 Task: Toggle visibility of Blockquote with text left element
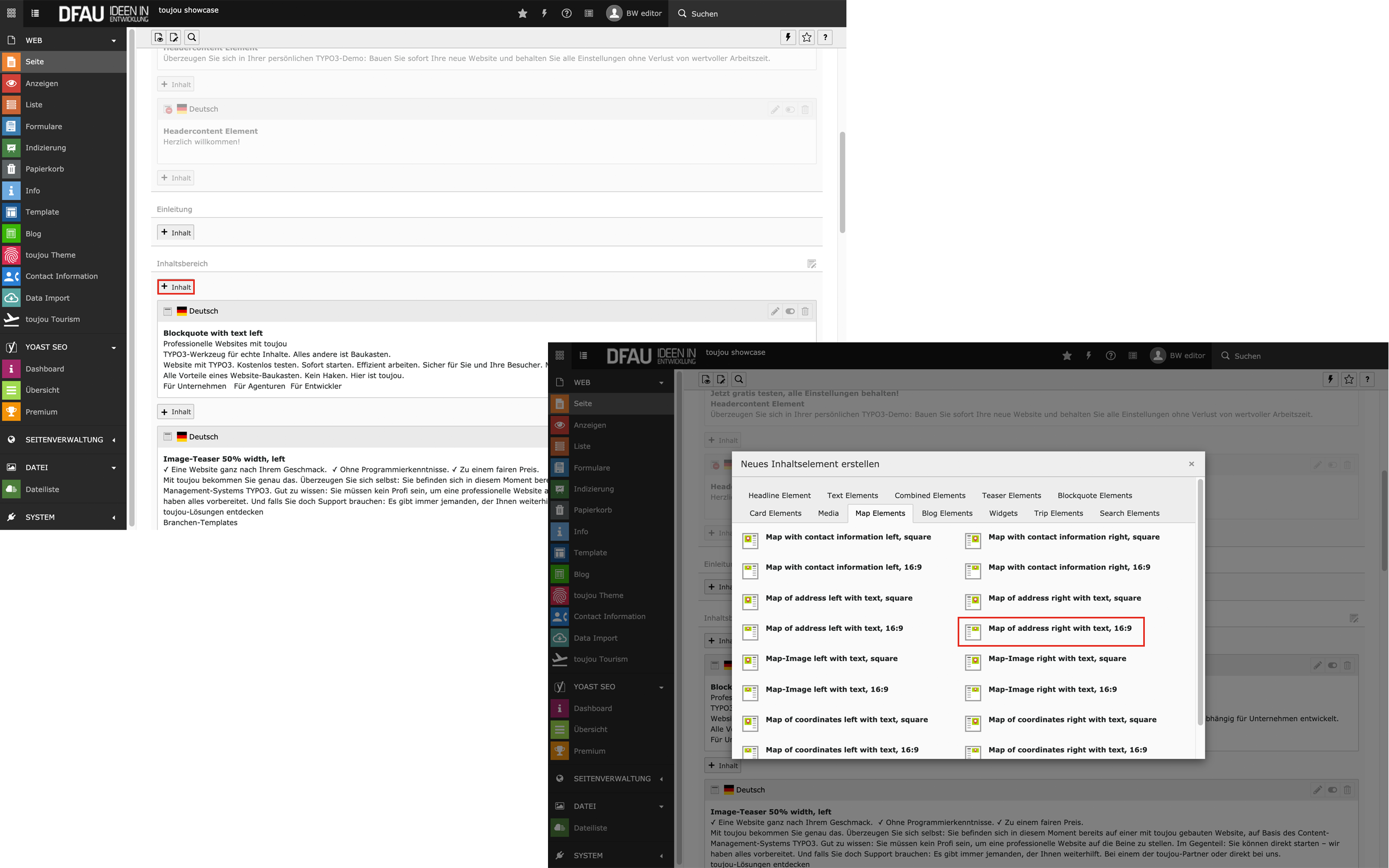point(790,311)
